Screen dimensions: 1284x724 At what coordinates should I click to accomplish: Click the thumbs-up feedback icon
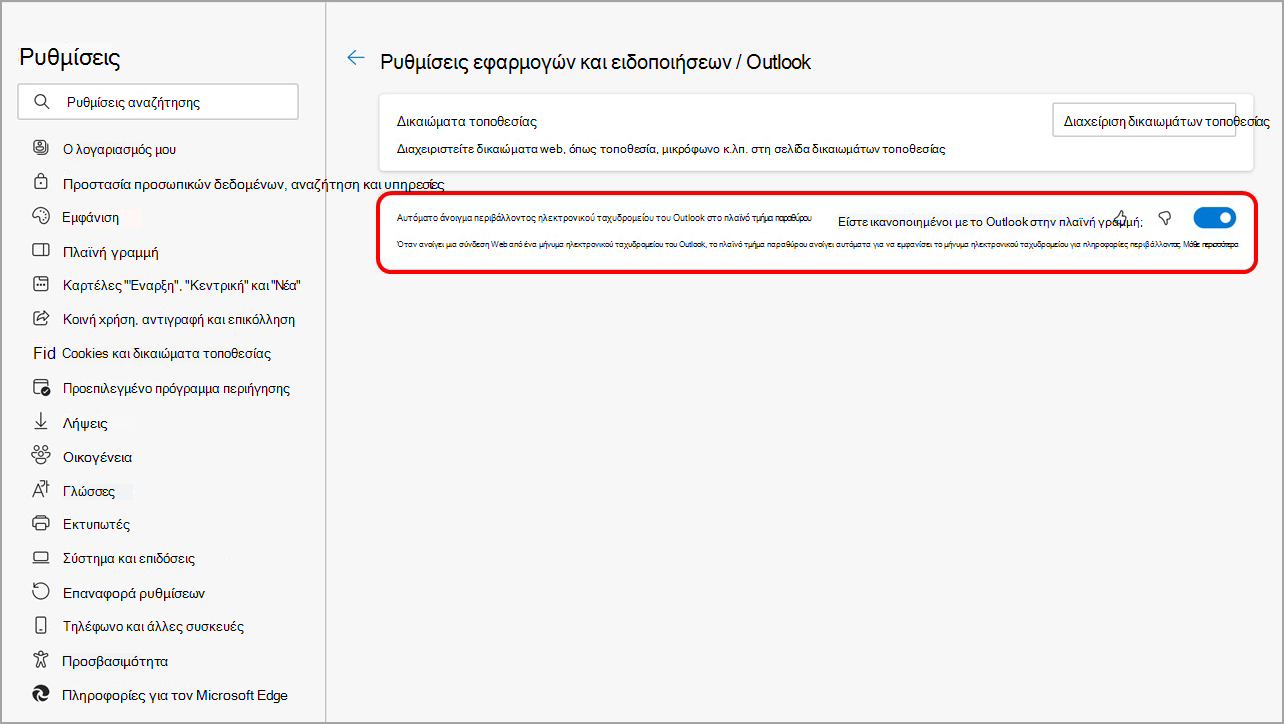pos(1121,218)
